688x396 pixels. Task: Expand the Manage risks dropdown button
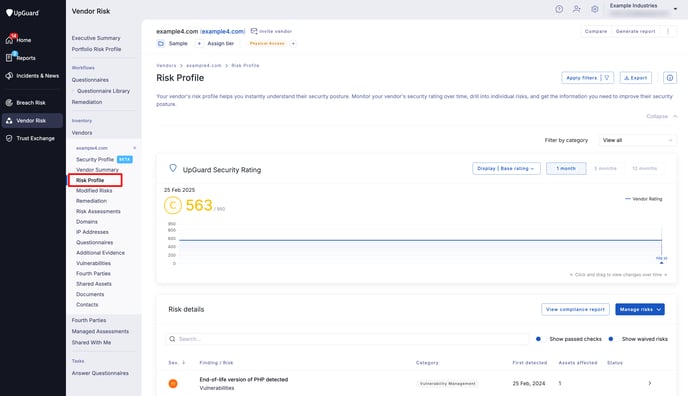[x=640, y=309]
